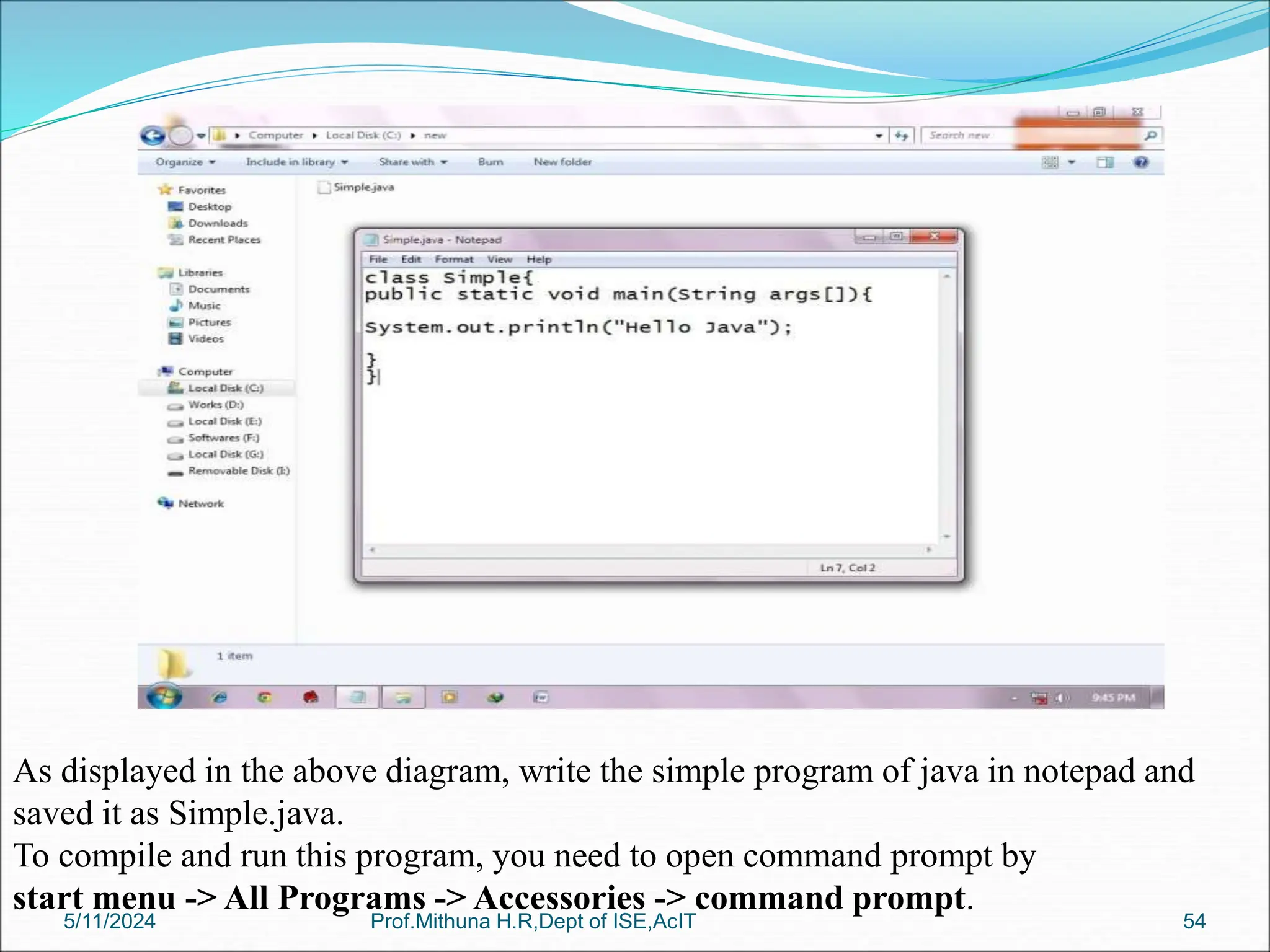Click the Notepad vertical scrollbar up arrow
The image size is (1270, 952).
click(x=947, y=276)
